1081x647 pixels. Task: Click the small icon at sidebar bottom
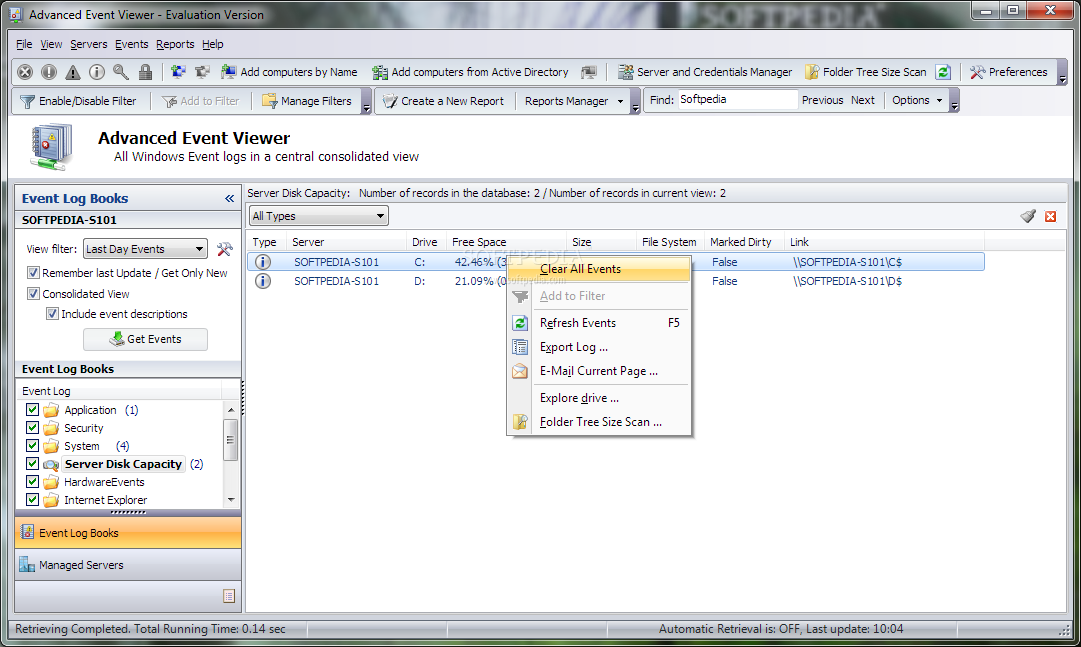(x=230, y=596)
